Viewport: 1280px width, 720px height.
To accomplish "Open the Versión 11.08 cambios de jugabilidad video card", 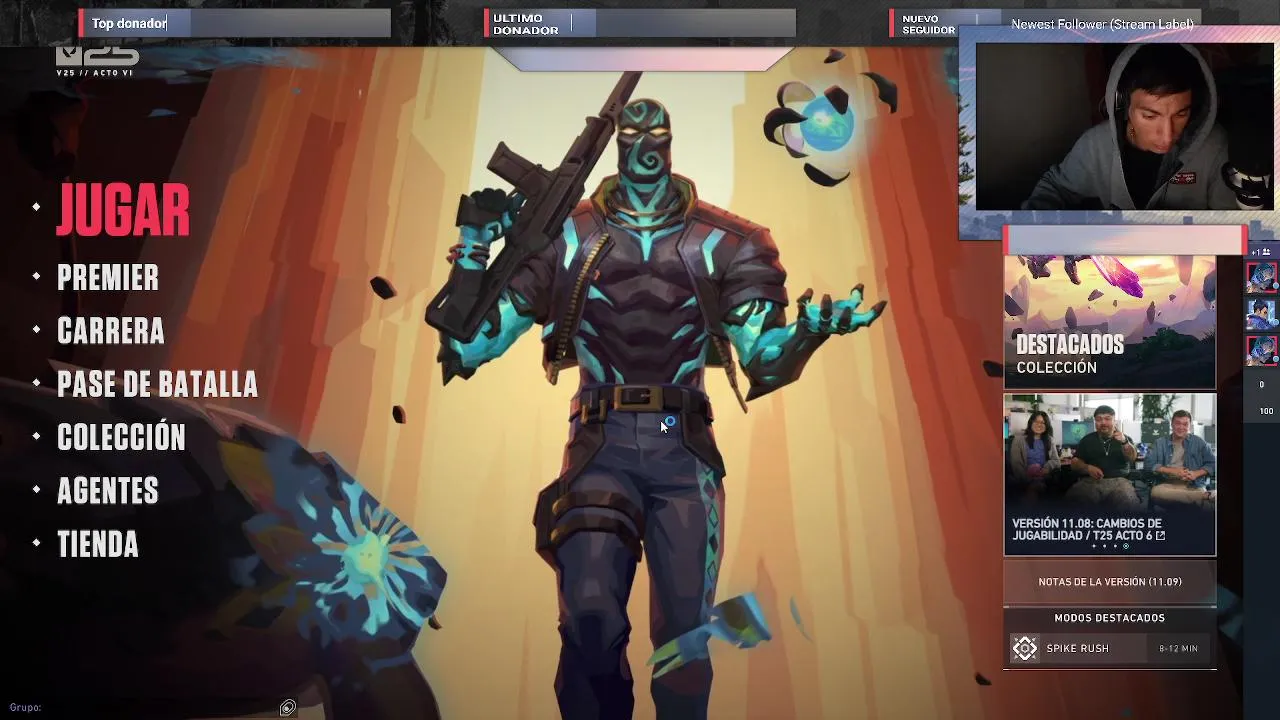I will tap(1110, 474).
